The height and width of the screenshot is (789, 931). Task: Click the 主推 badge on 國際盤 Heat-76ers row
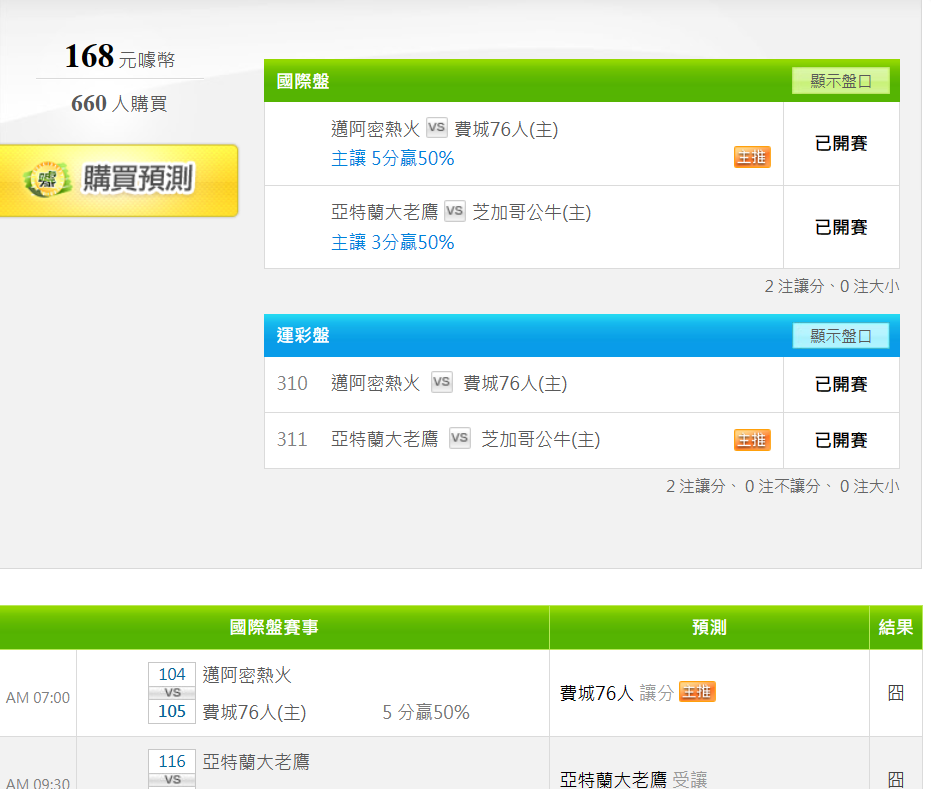coord(752,157)
